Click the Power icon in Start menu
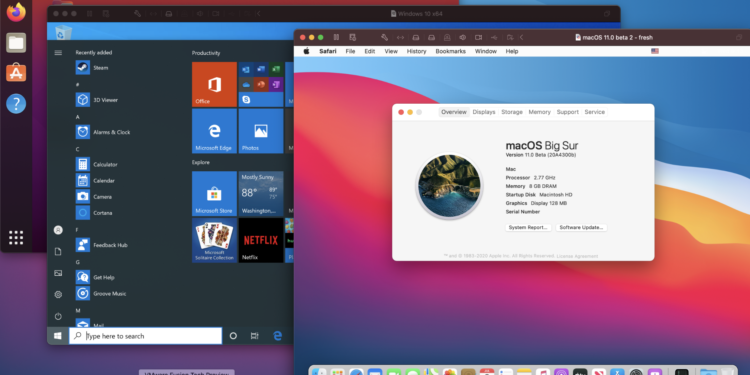This screenshot has width=750, height=375. (x=58, y=316)
